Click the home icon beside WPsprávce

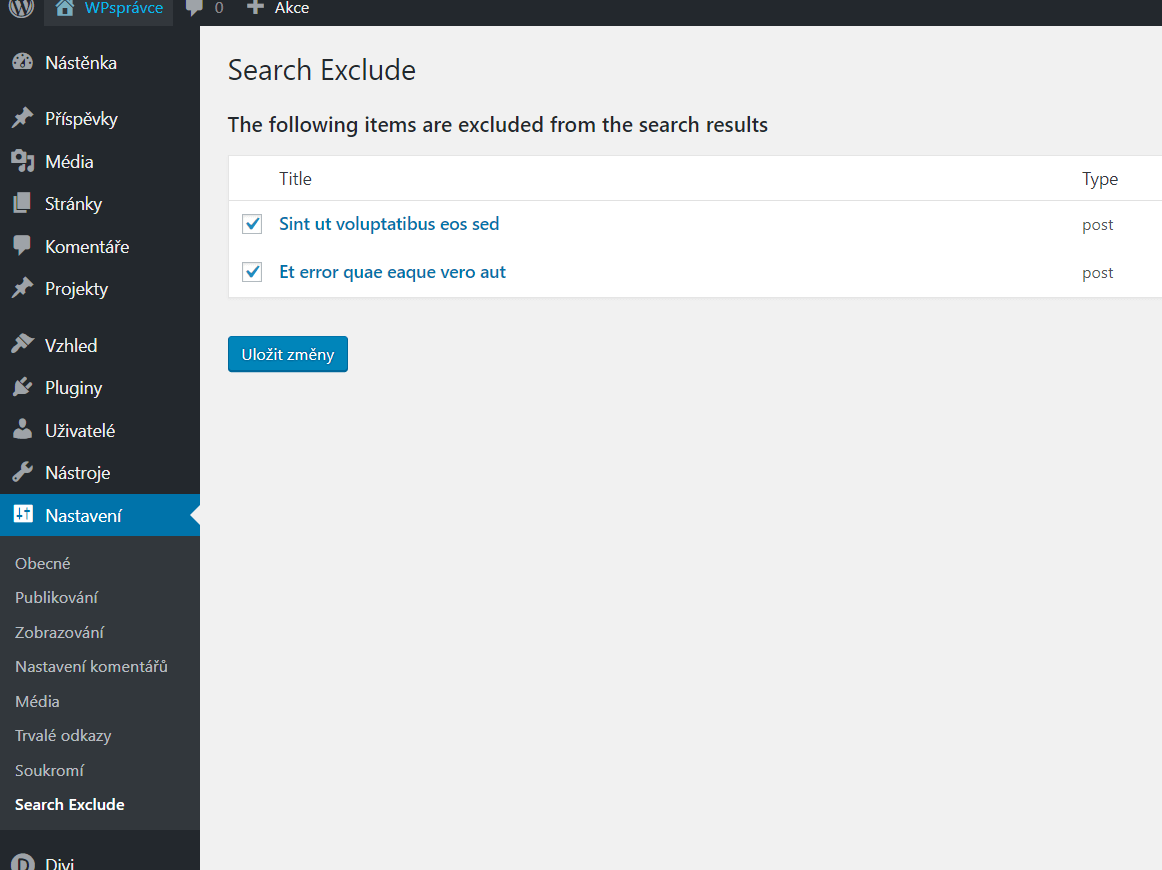point(64,7)
